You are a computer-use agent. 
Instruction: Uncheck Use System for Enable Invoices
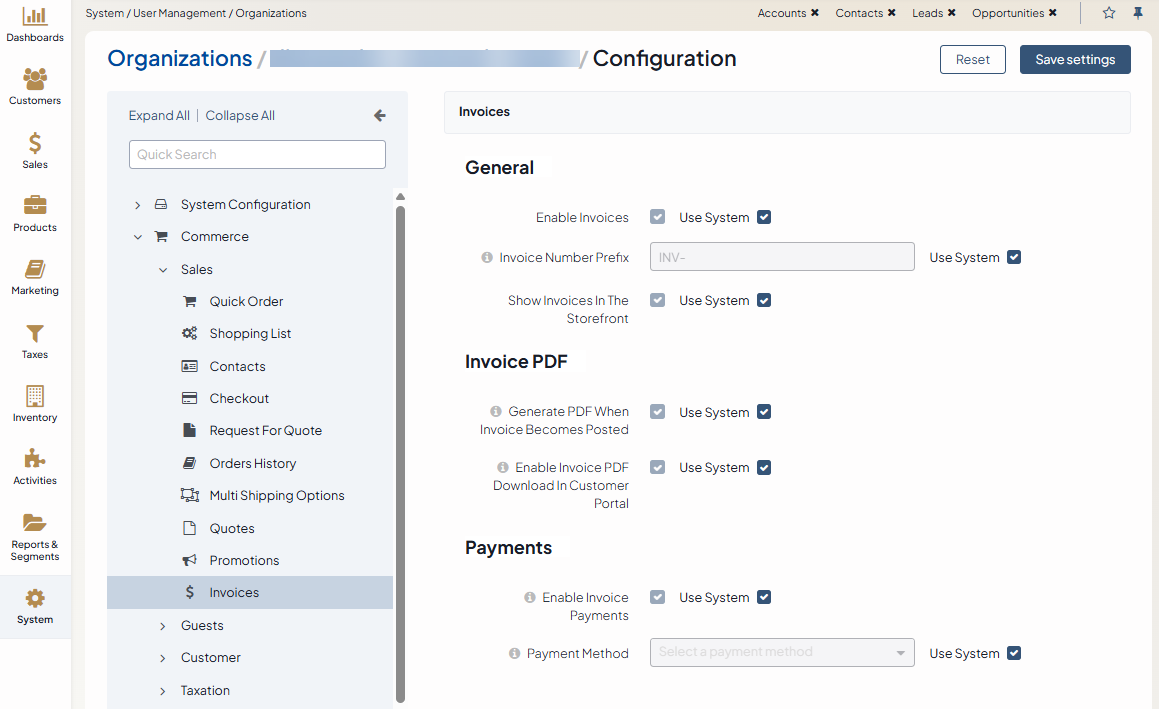point(764,217)
